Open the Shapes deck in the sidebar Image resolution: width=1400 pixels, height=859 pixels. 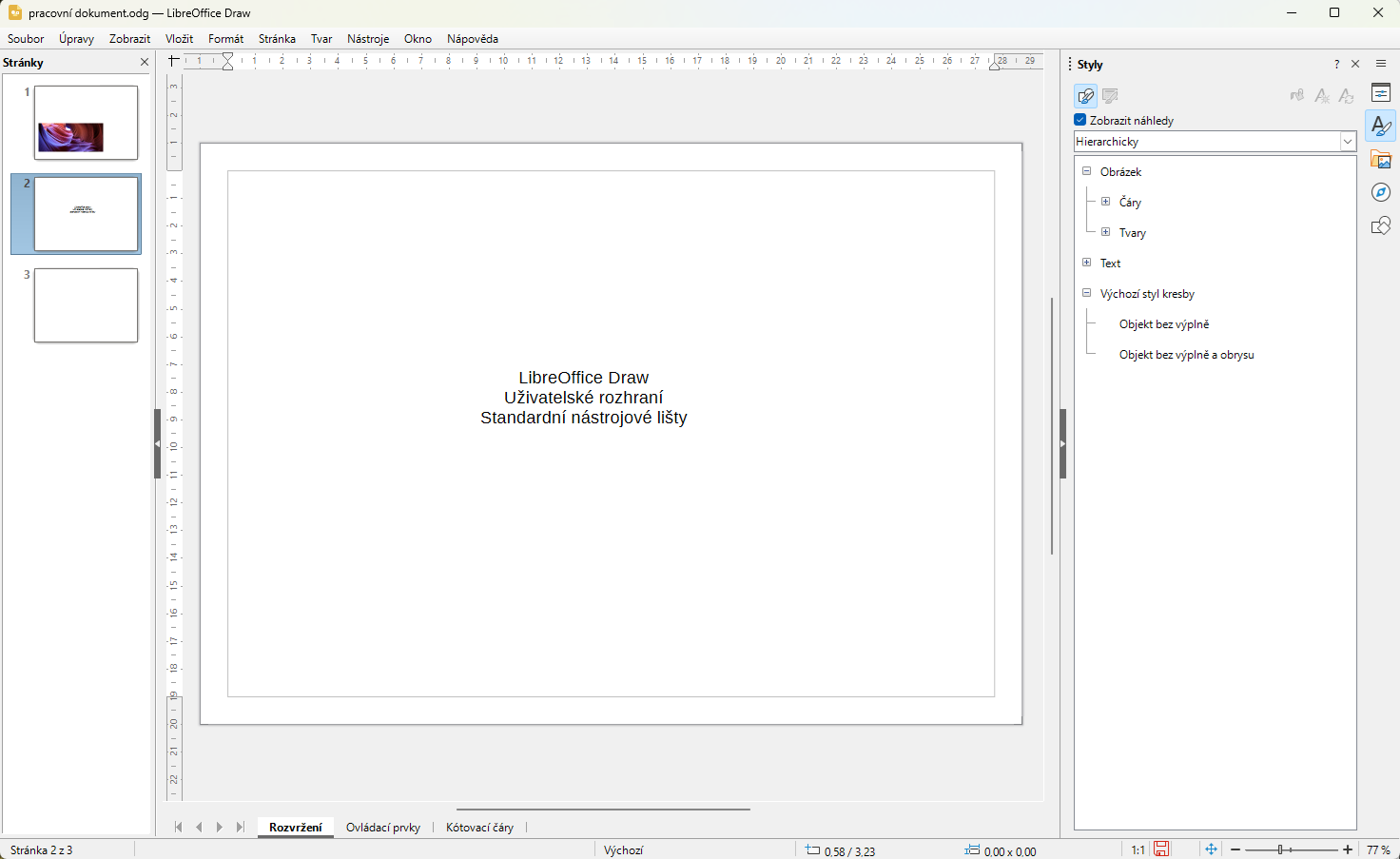(1381, 225)
